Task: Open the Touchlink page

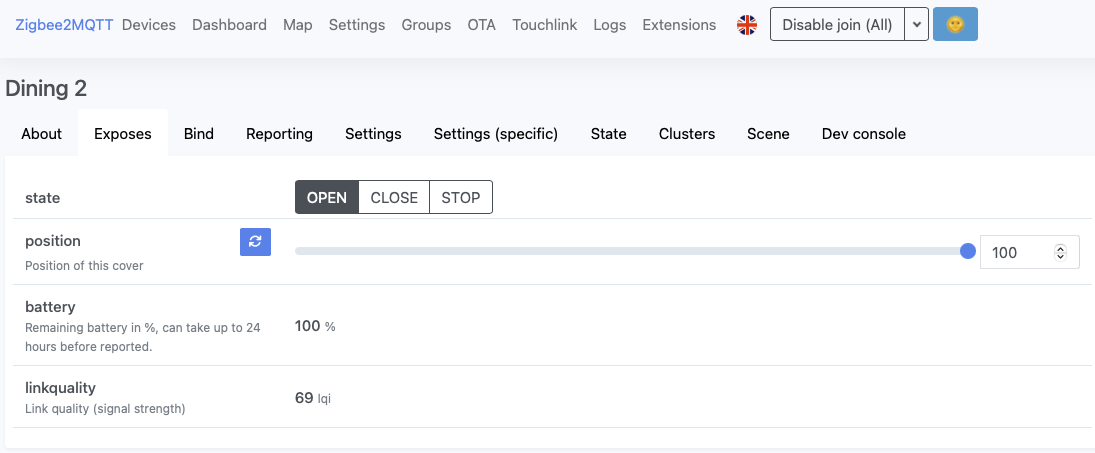Action: pos(545,25)
